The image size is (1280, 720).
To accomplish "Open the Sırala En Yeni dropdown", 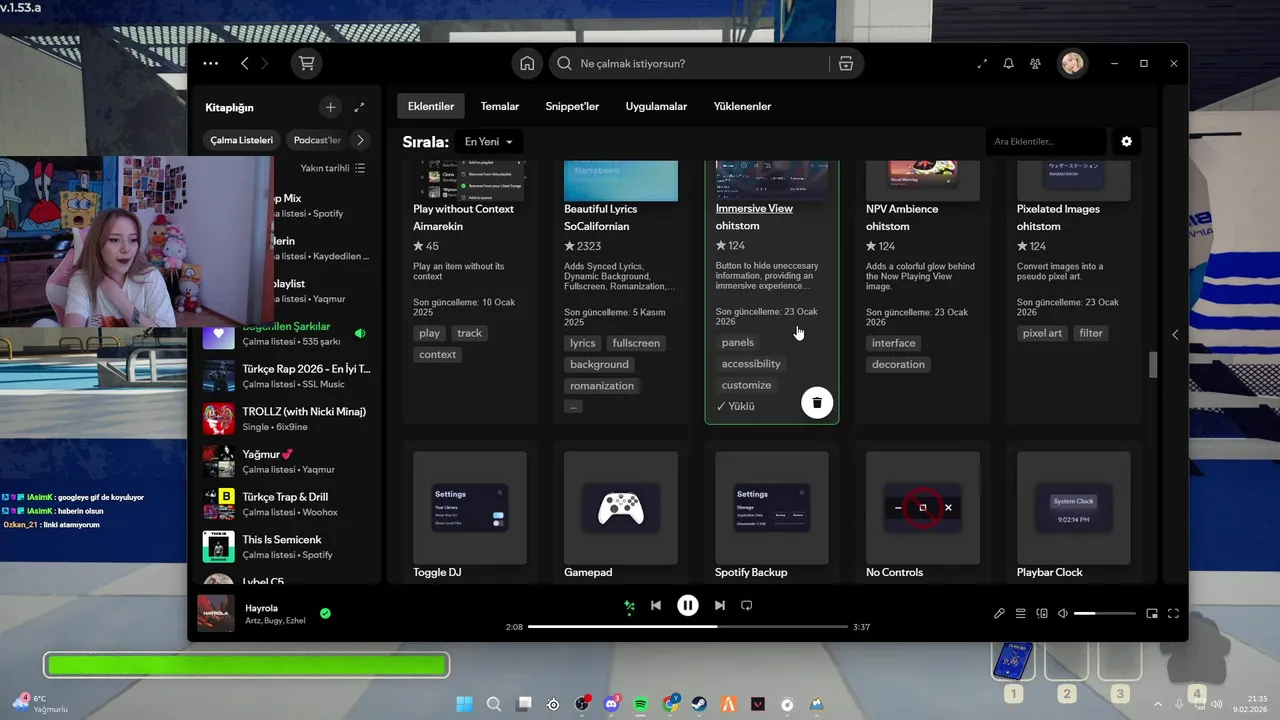I will 489,142.
